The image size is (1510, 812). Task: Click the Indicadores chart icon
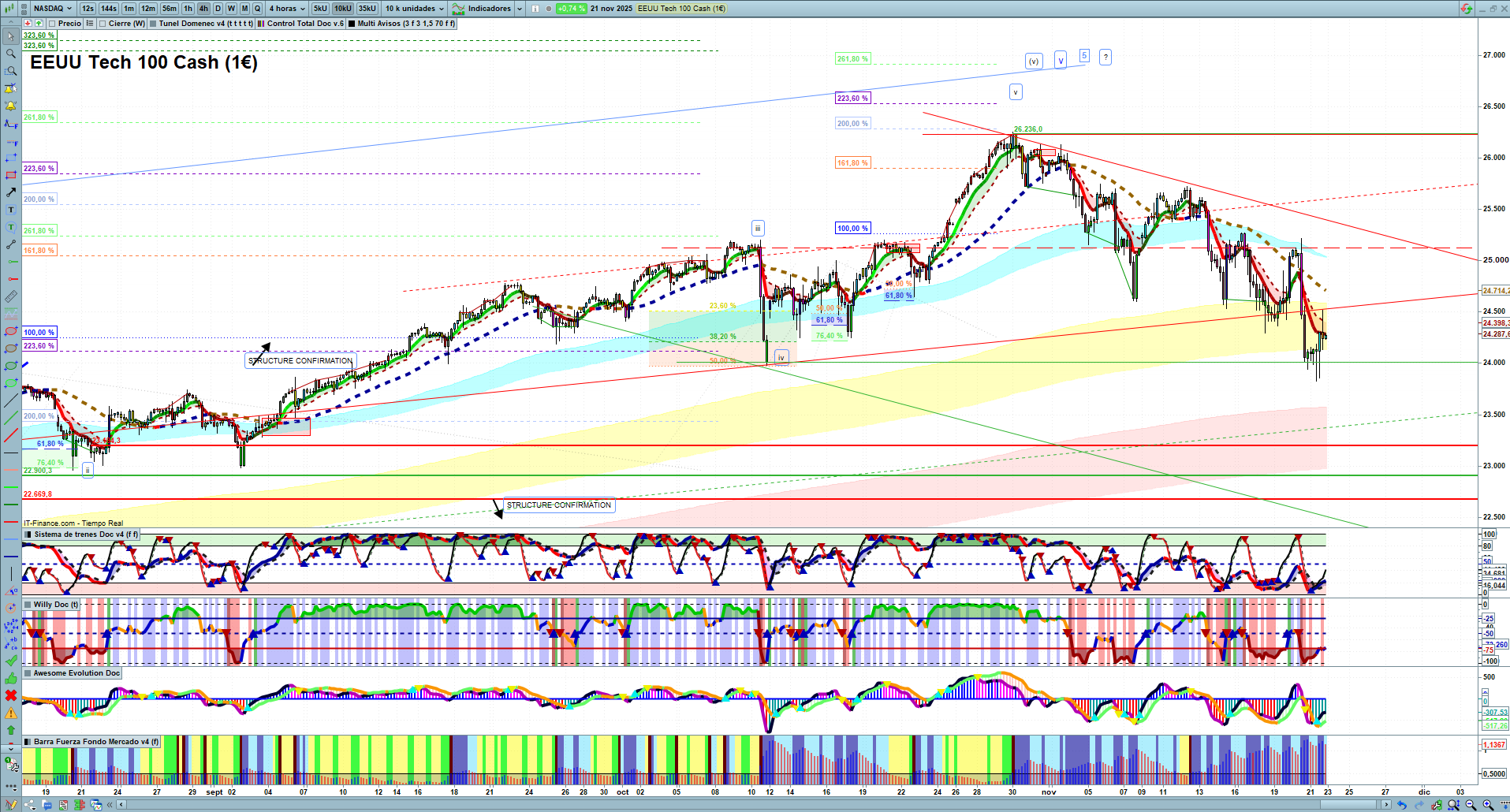click(458, 9)
